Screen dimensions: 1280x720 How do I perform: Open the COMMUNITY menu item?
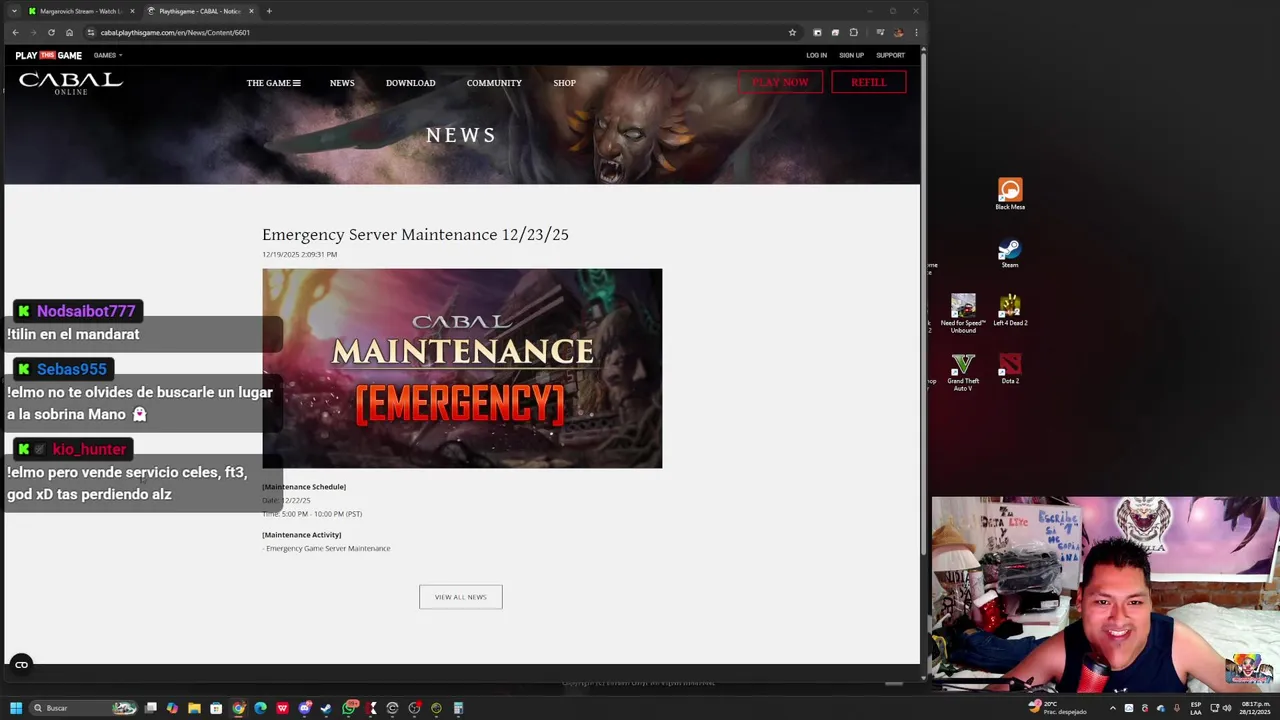pos(494,83)
